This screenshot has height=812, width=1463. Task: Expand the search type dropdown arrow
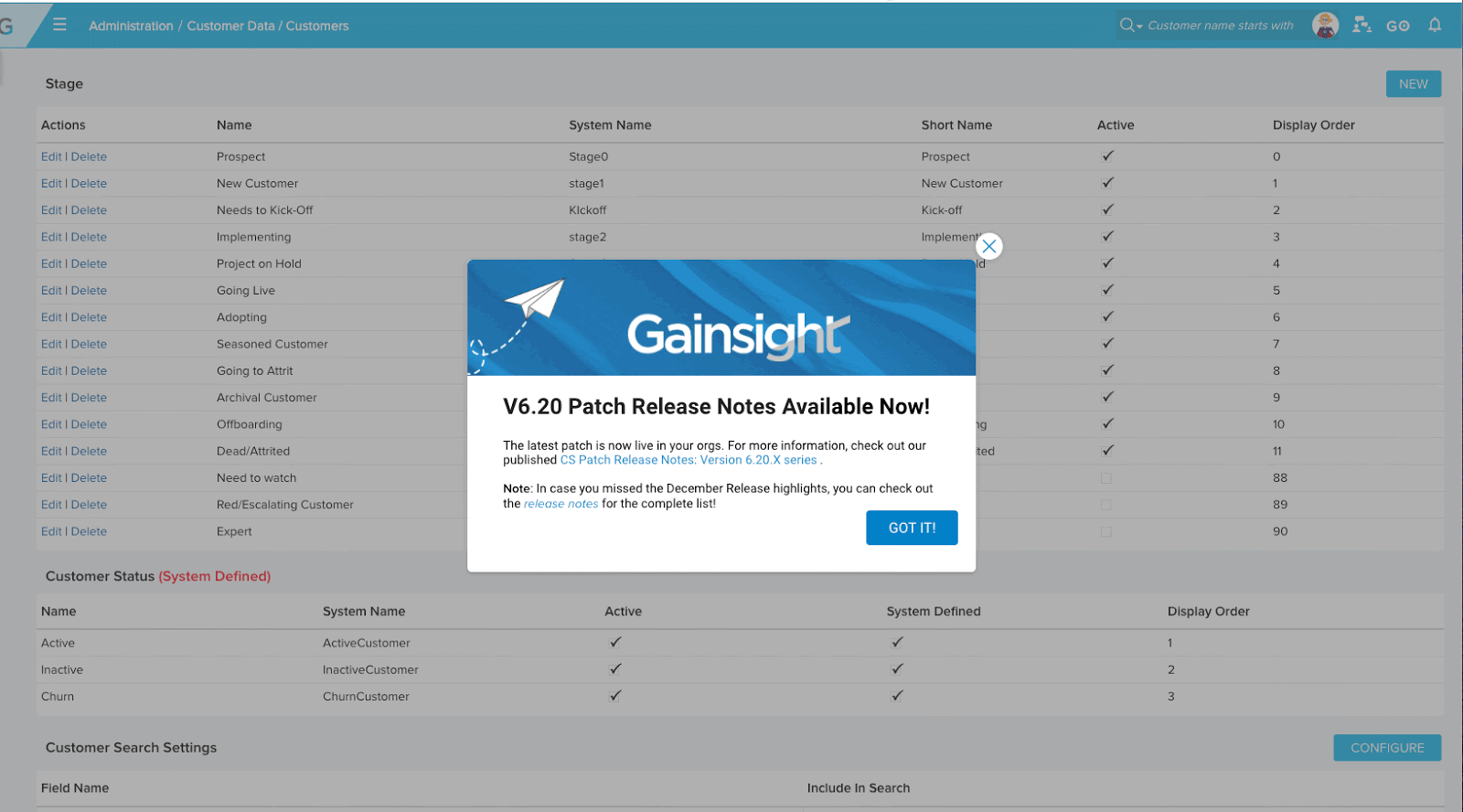coord(1139,27)
